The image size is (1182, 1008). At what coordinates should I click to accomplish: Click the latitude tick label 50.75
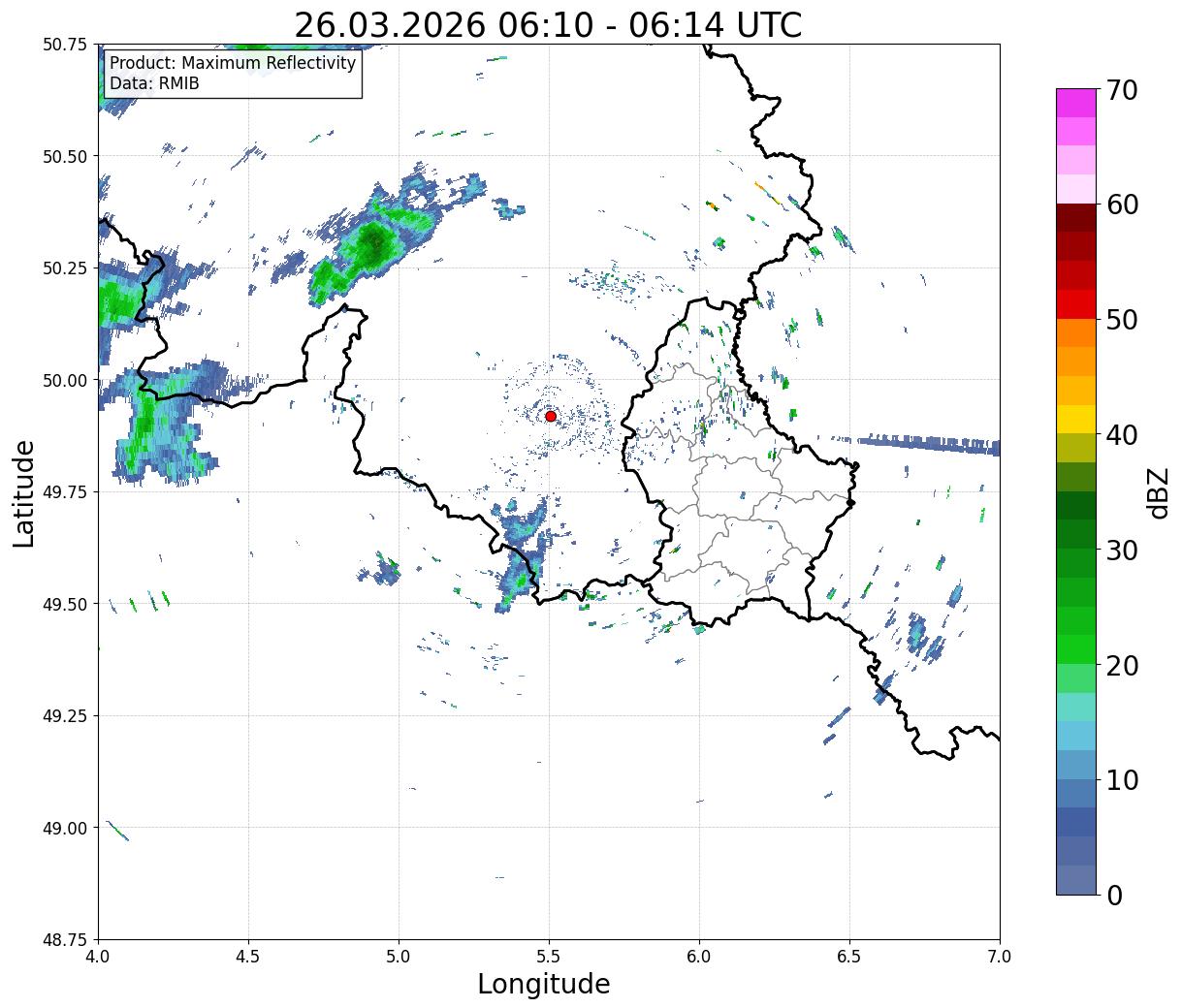pos(65,45)
